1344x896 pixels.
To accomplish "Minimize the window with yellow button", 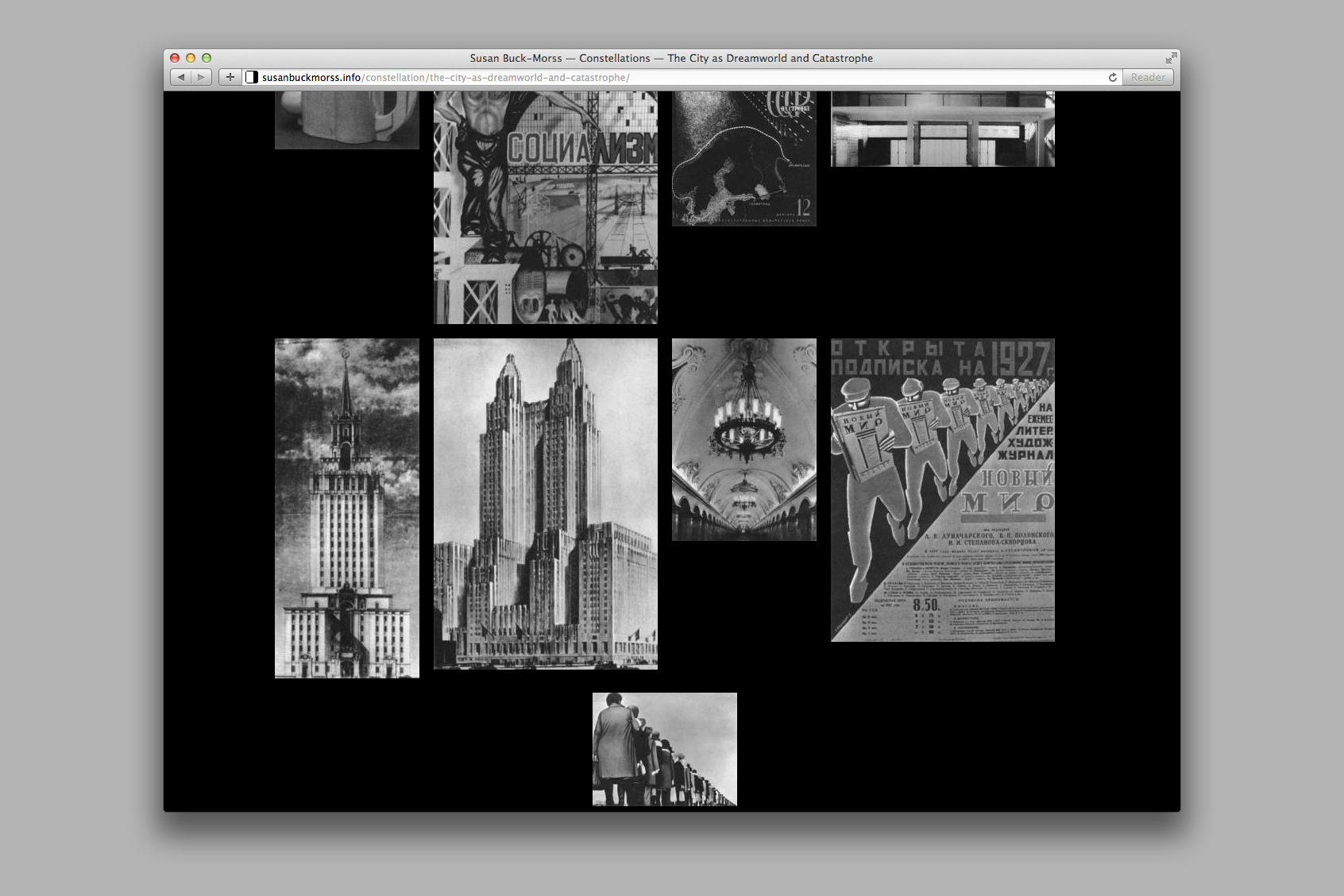I will [191, 58].
